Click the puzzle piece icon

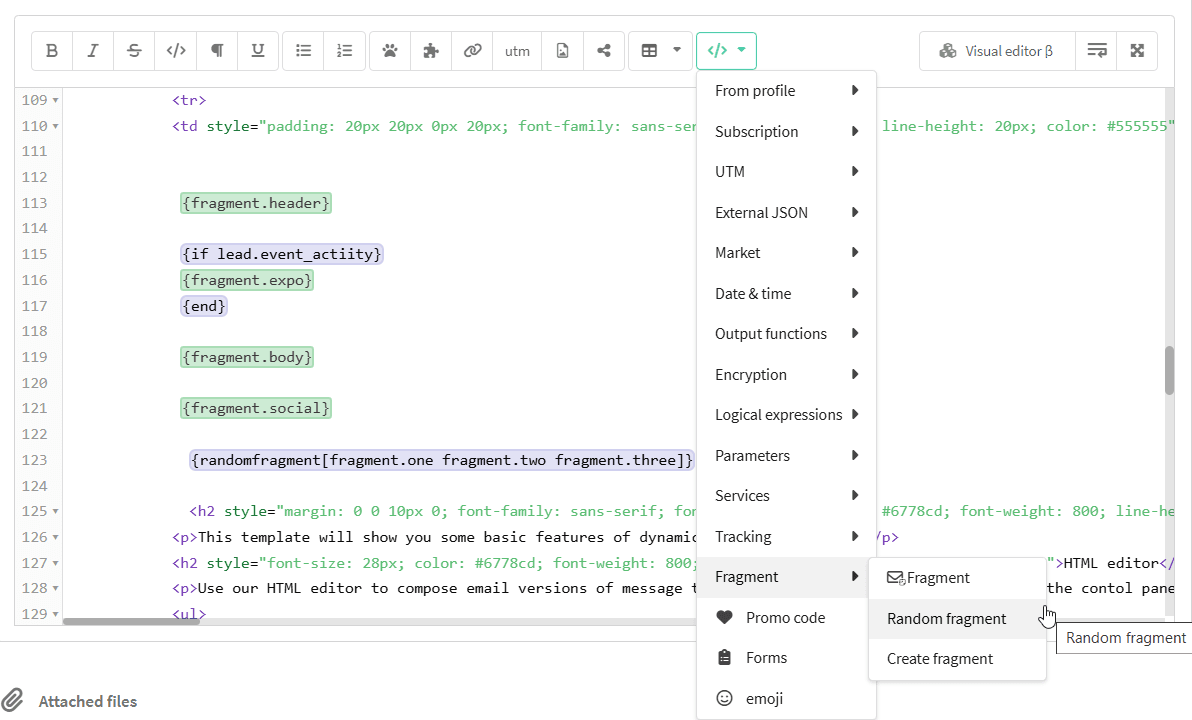(431, 51)
